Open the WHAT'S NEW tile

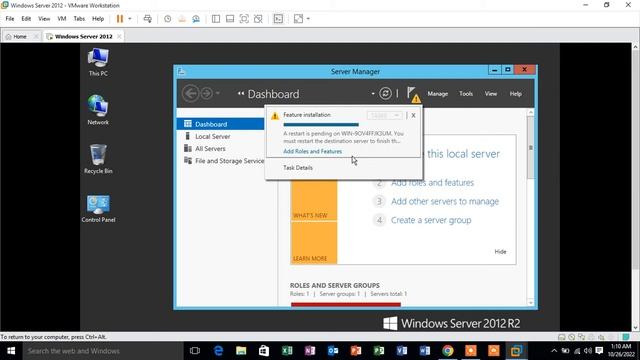[x=314, y=201]
